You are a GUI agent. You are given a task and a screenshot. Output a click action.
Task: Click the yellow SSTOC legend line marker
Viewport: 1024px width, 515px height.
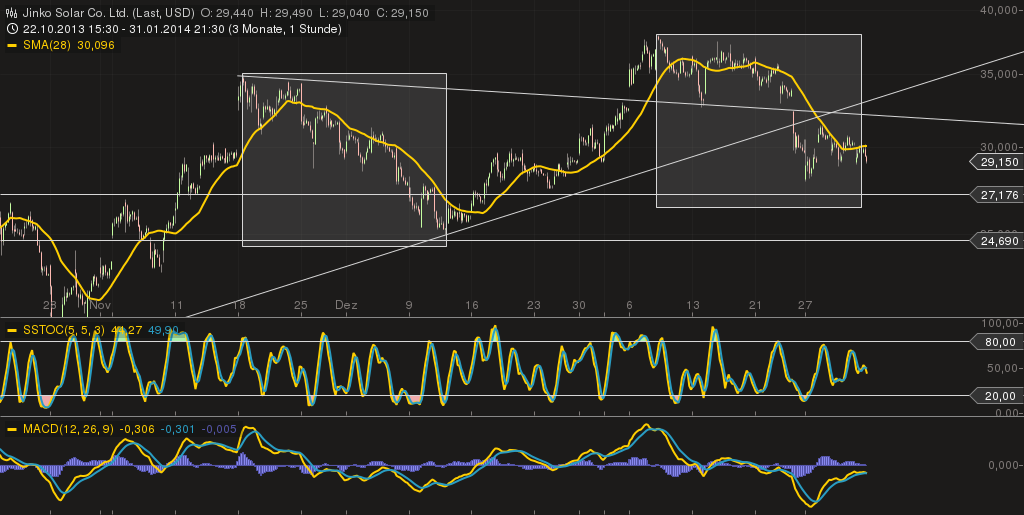click(11, 331)
